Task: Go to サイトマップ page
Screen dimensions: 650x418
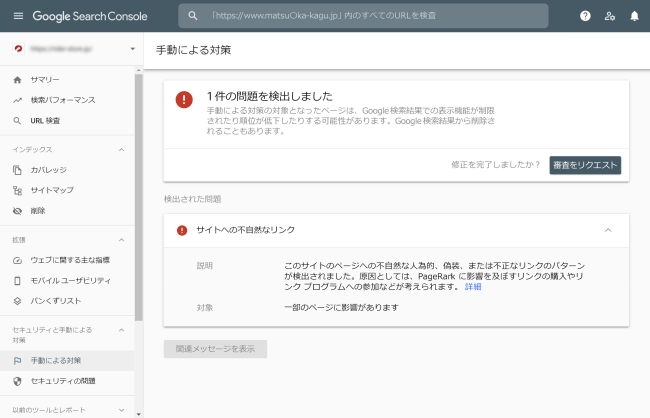Action: pyautogui.click(x=52, y=190)
